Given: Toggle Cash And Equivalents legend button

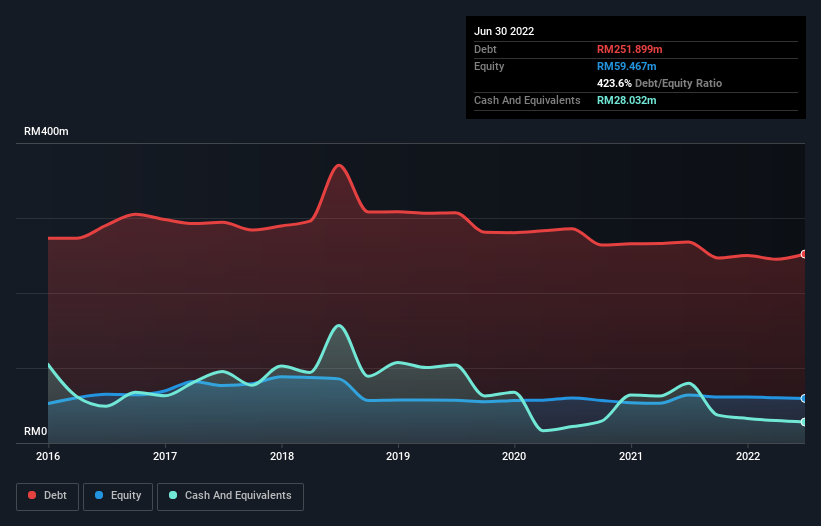Looking at the screenshot, I should pyautogui.click(x=230, y=496).
